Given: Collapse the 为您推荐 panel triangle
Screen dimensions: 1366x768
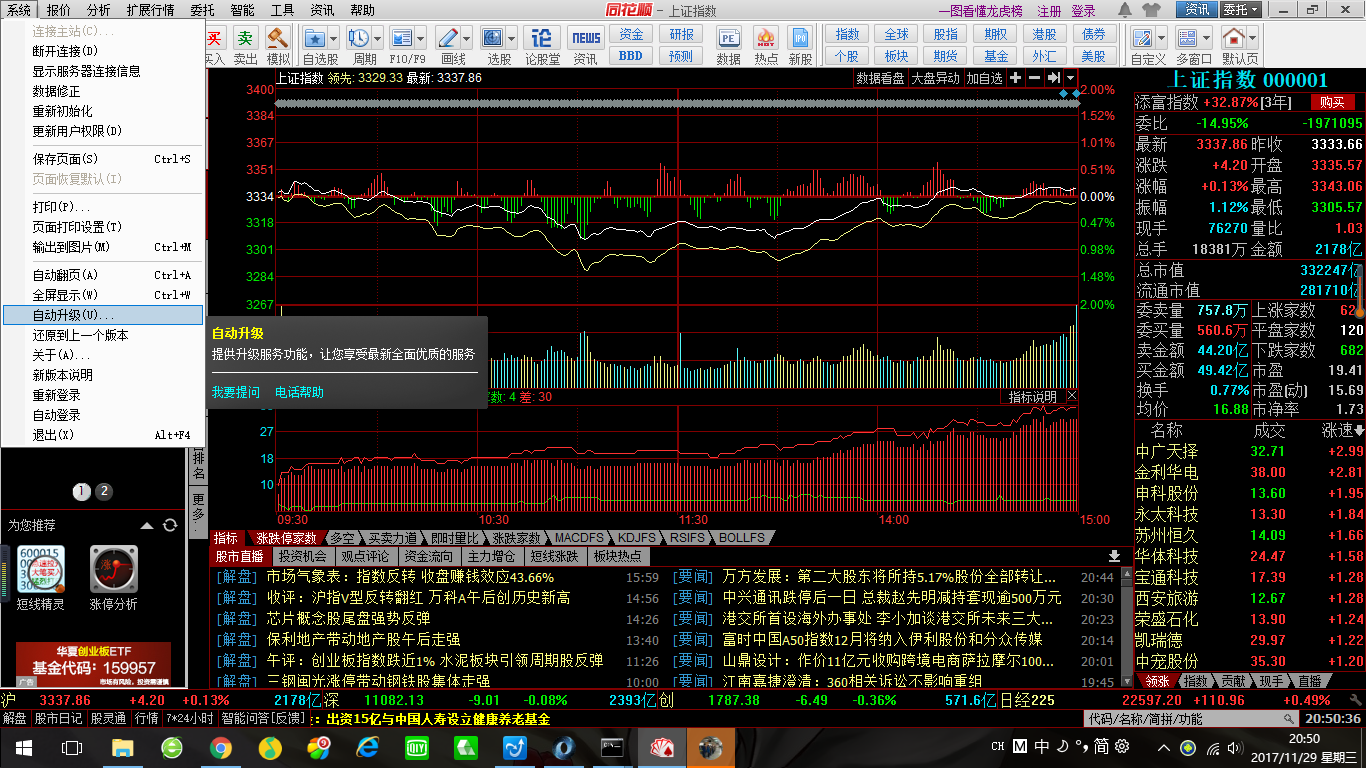Looking at the screenshot, I should coord(147,525).
